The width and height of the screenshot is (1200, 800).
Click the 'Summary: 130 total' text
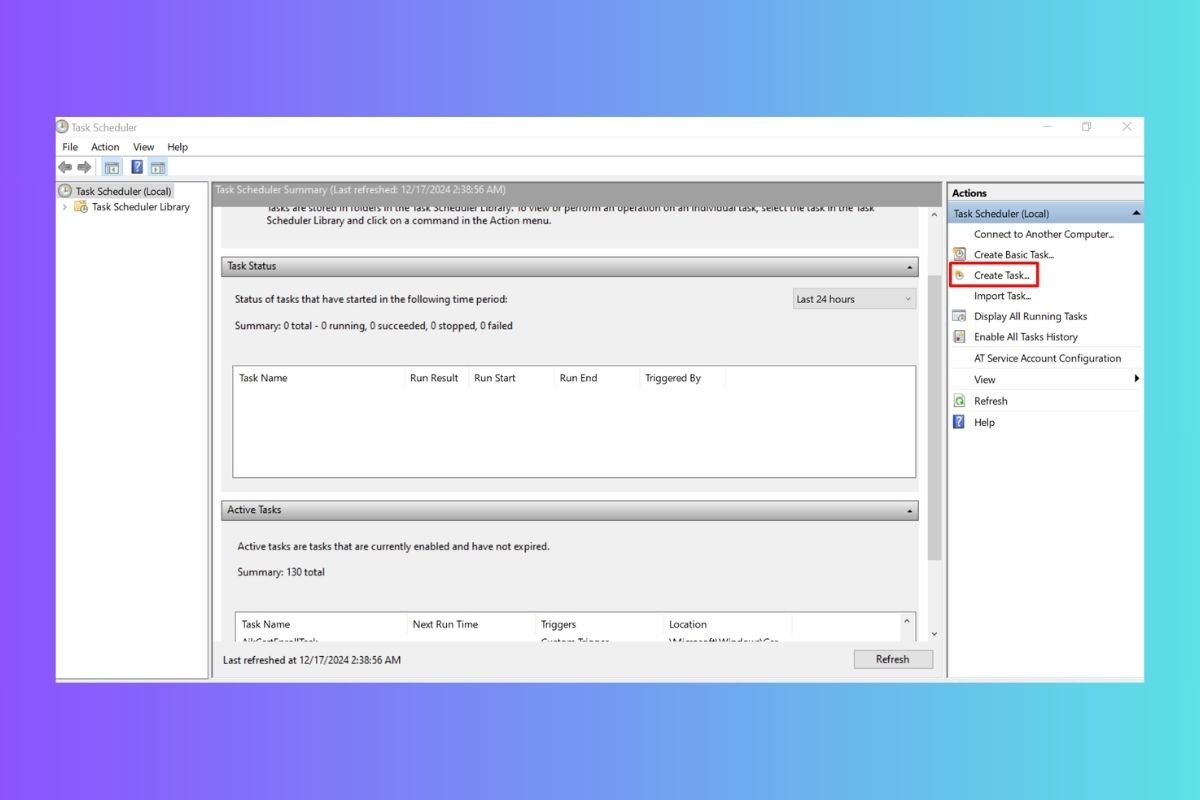281,572
